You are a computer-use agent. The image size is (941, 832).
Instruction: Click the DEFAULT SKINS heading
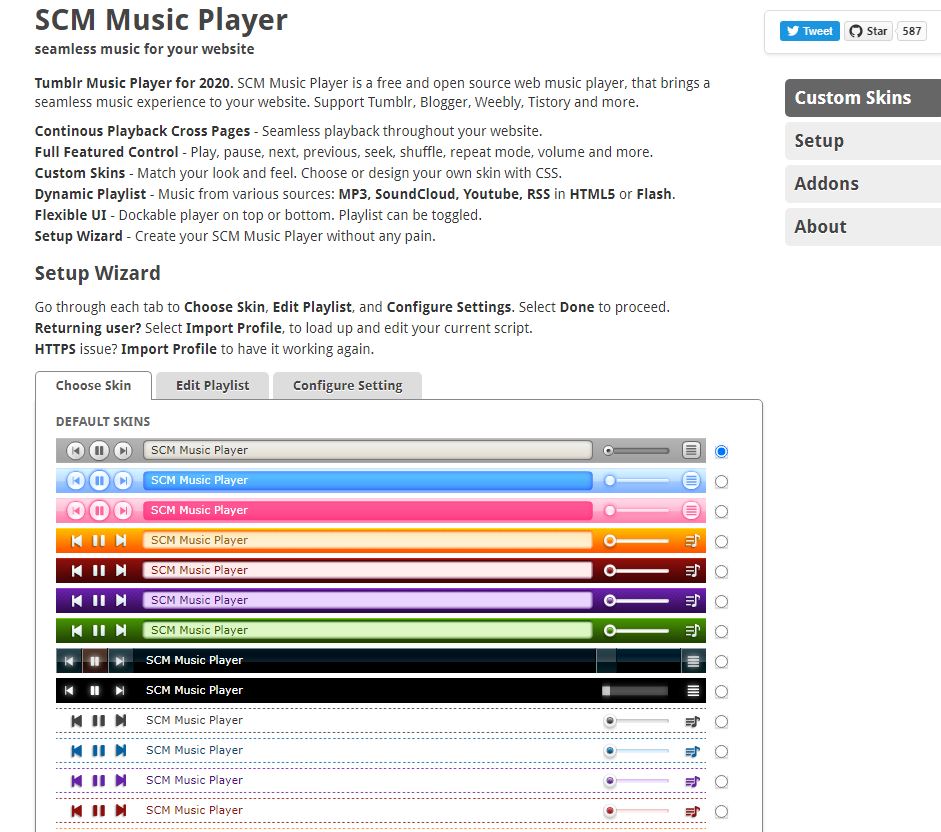point(103,421)
